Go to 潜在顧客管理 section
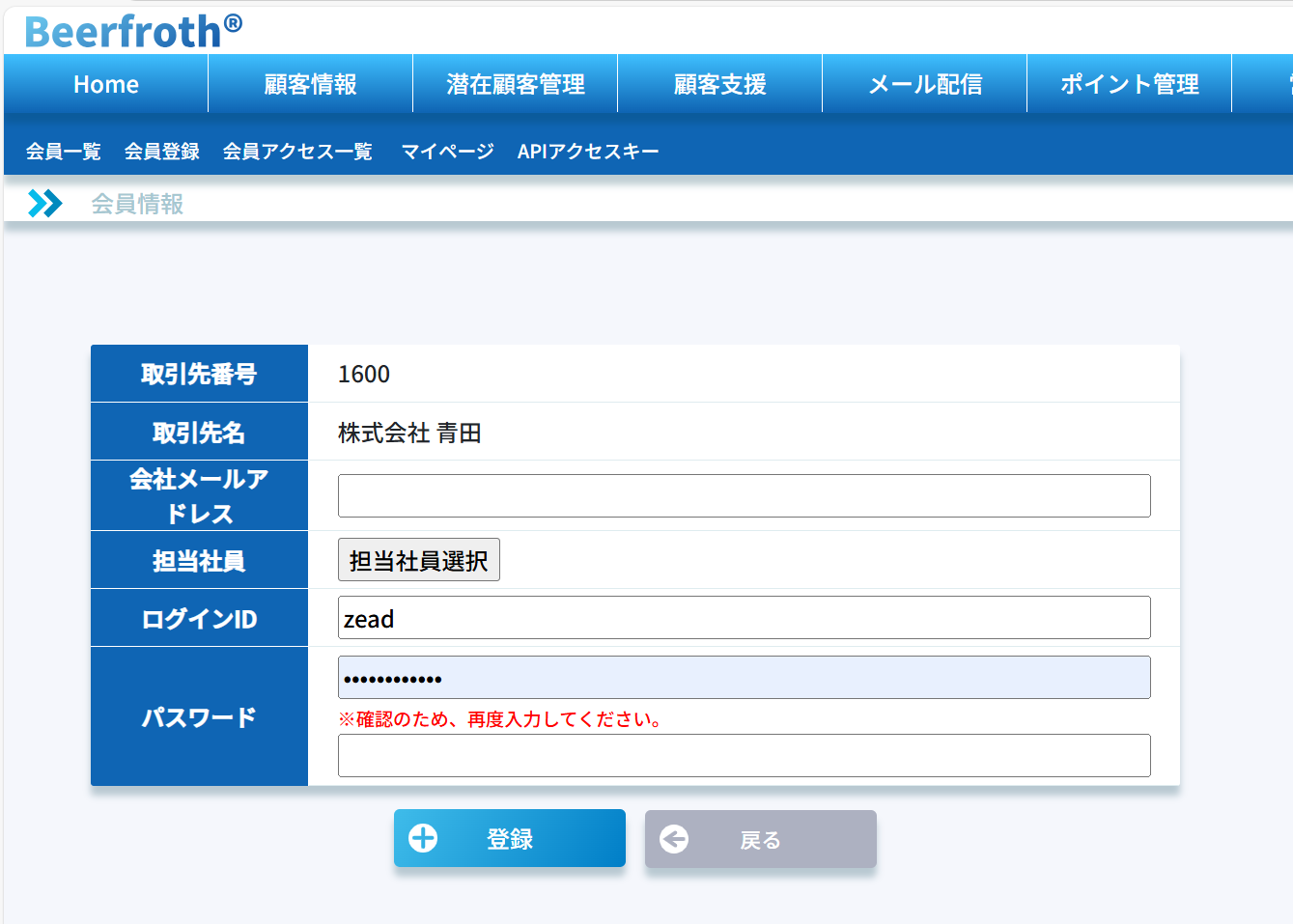The image size is (1293, 924). coord(515,85)
